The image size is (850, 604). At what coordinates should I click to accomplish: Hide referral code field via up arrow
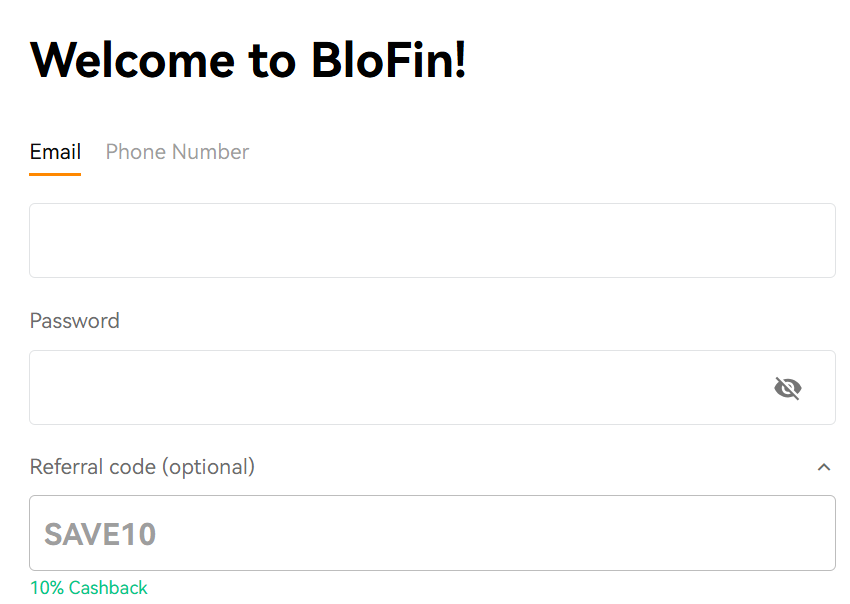[x=824, y=467]
